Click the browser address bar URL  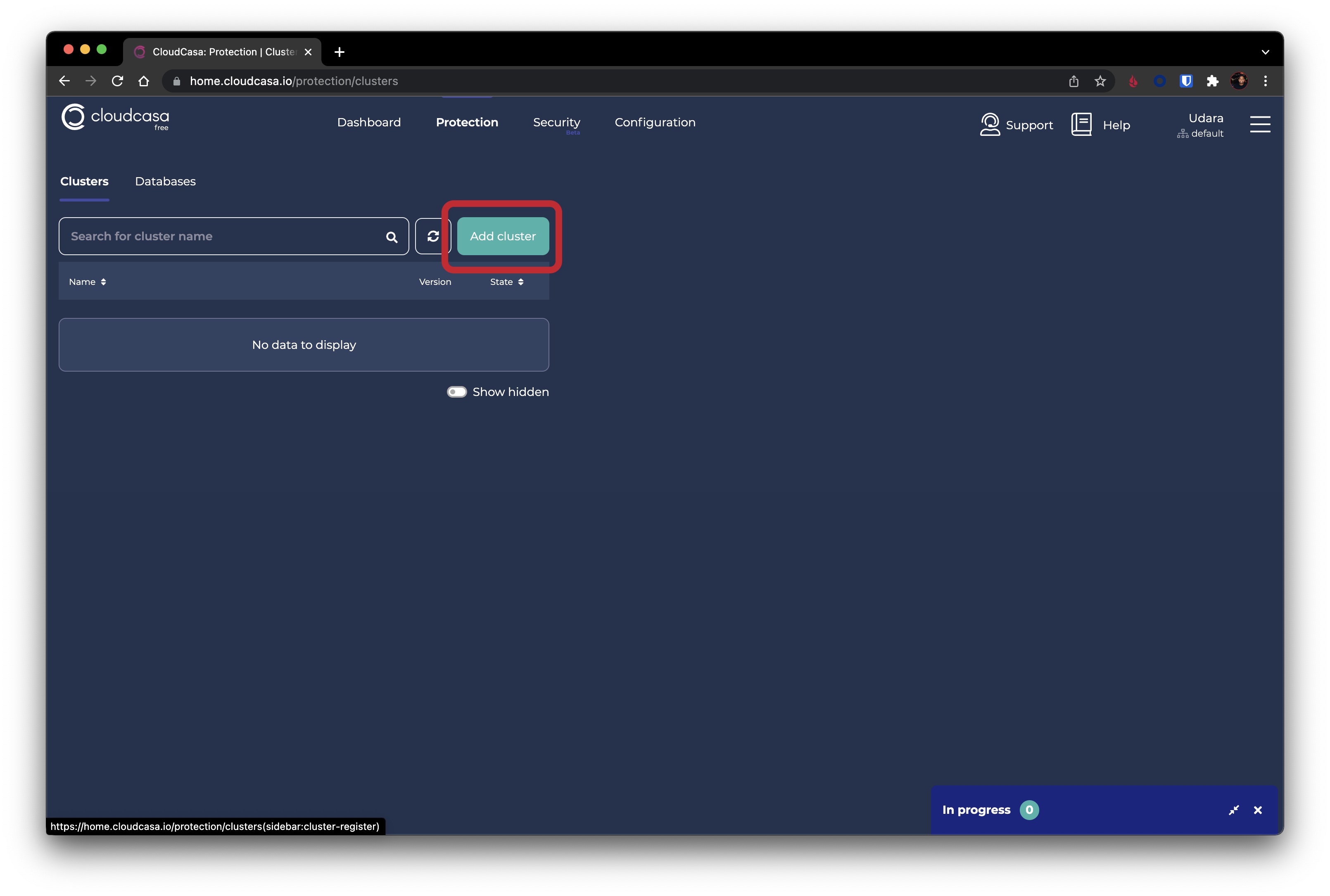[294, 81]
